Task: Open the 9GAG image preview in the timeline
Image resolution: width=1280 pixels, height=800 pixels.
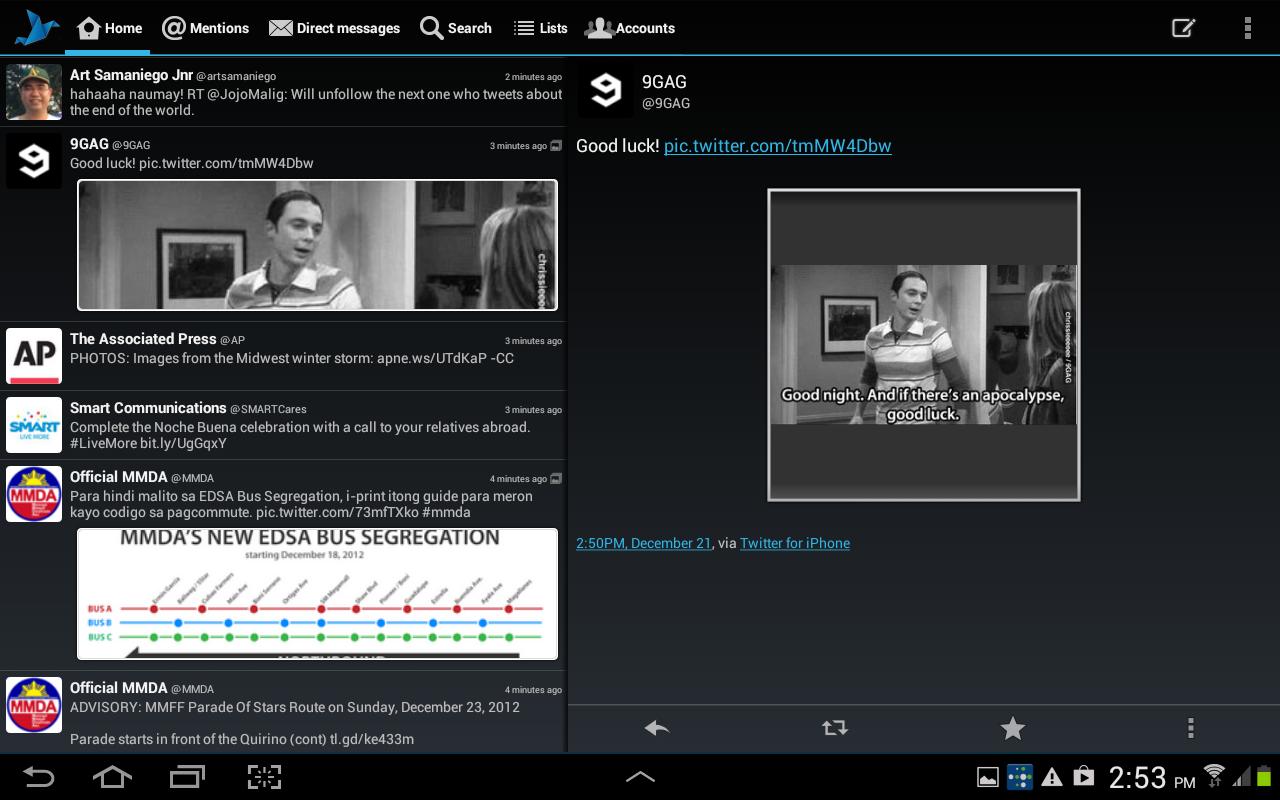Action: point(318,245)
